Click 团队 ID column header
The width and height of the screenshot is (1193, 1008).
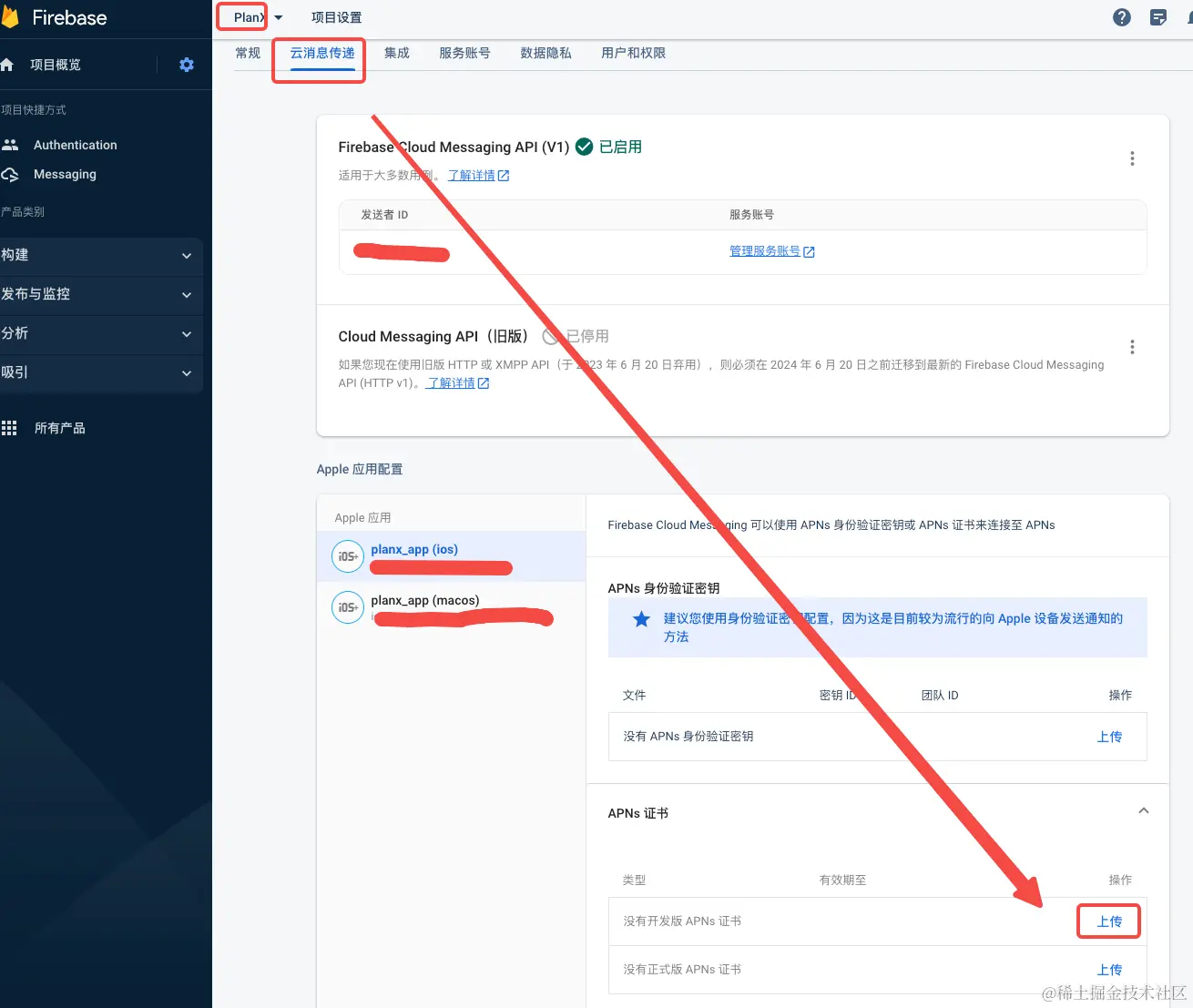940,696
